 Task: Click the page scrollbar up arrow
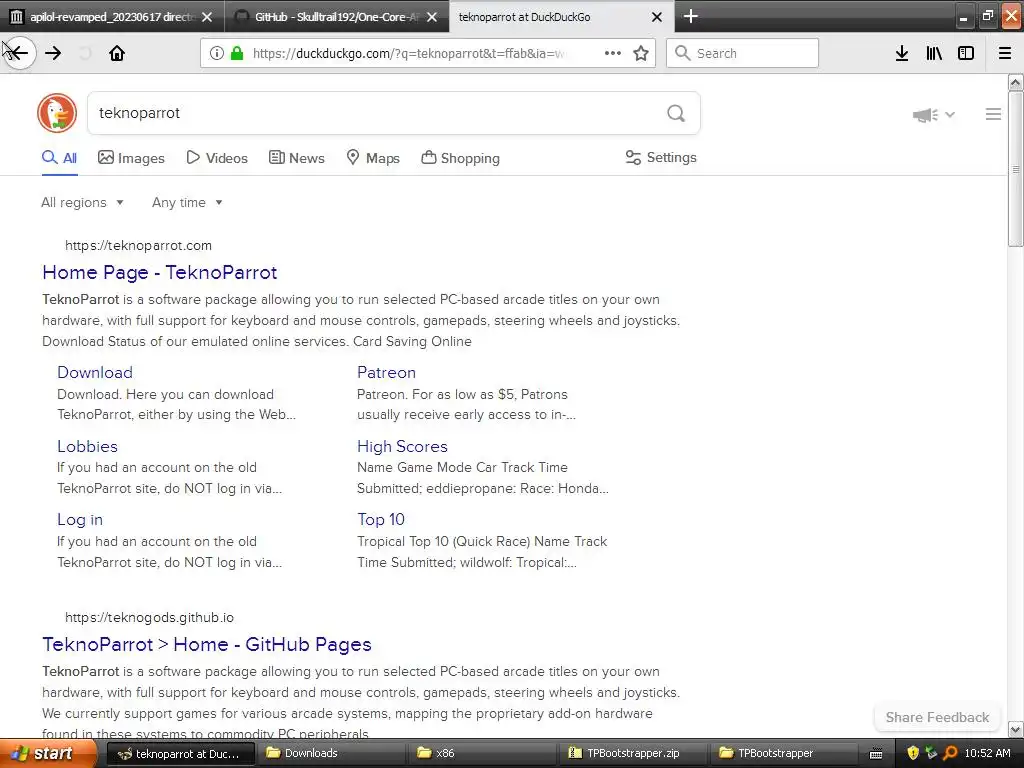(x=1015, y=82)
